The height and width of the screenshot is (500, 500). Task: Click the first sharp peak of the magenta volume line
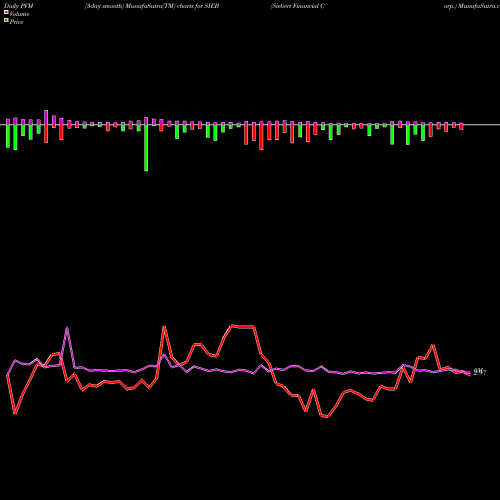67,329
